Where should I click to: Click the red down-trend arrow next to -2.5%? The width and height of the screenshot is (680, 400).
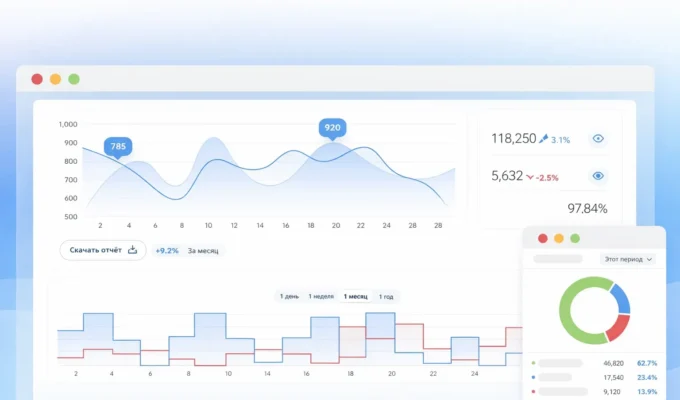(529, 176)
